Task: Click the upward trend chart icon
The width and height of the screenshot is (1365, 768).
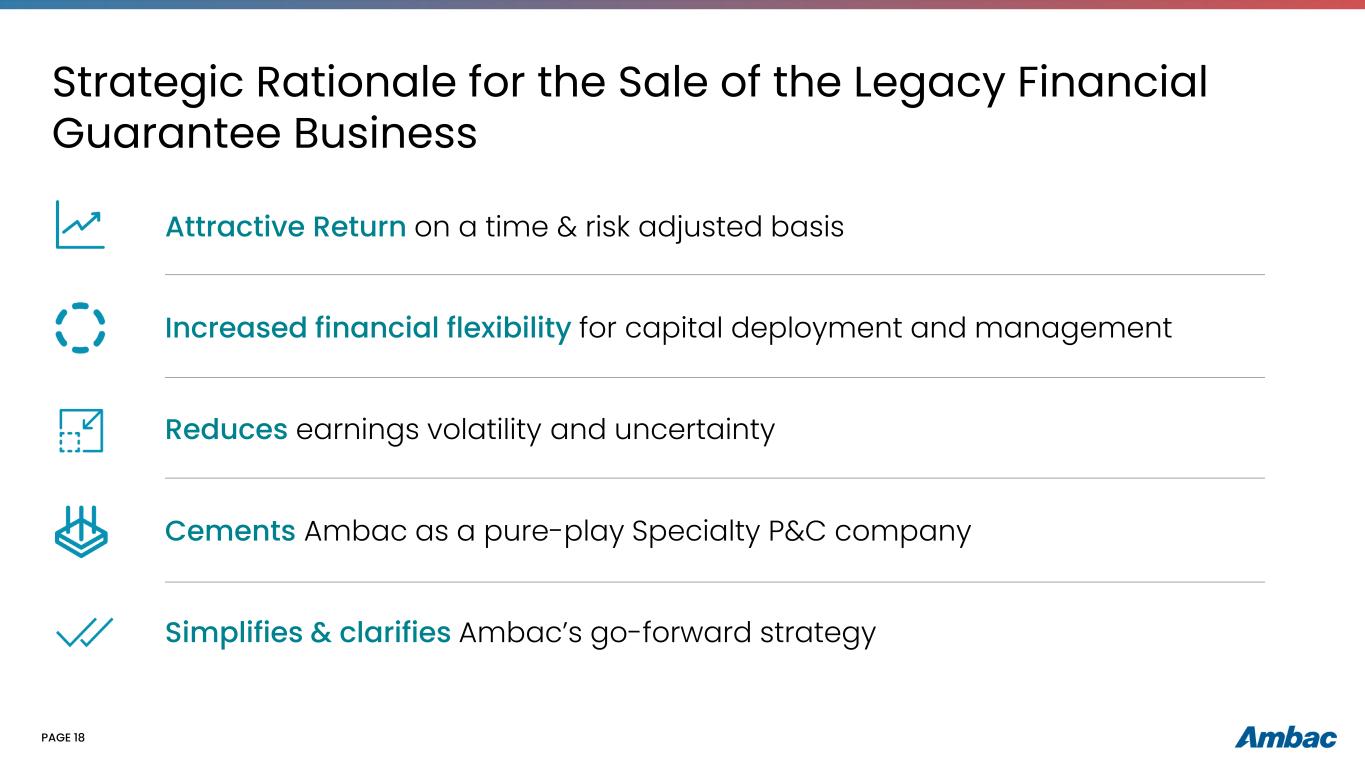Action: click(80, 224)
